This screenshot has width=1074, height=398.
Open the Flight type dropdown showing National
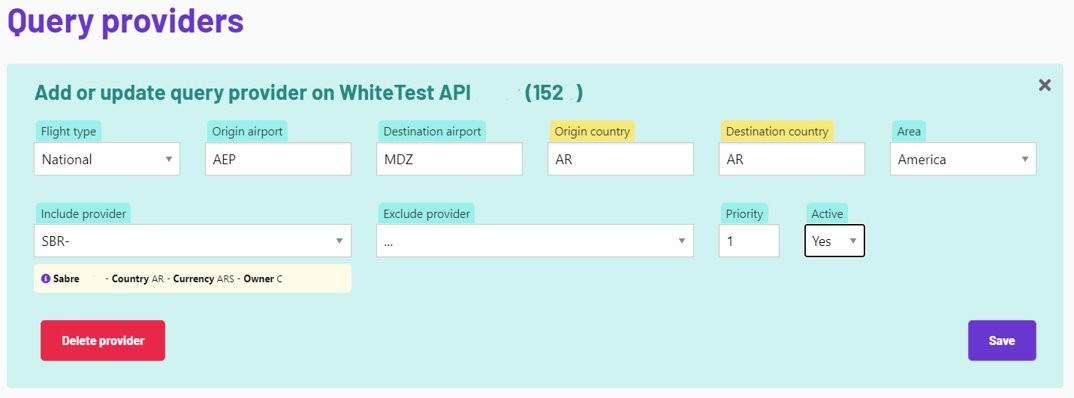tap(107, 159)
